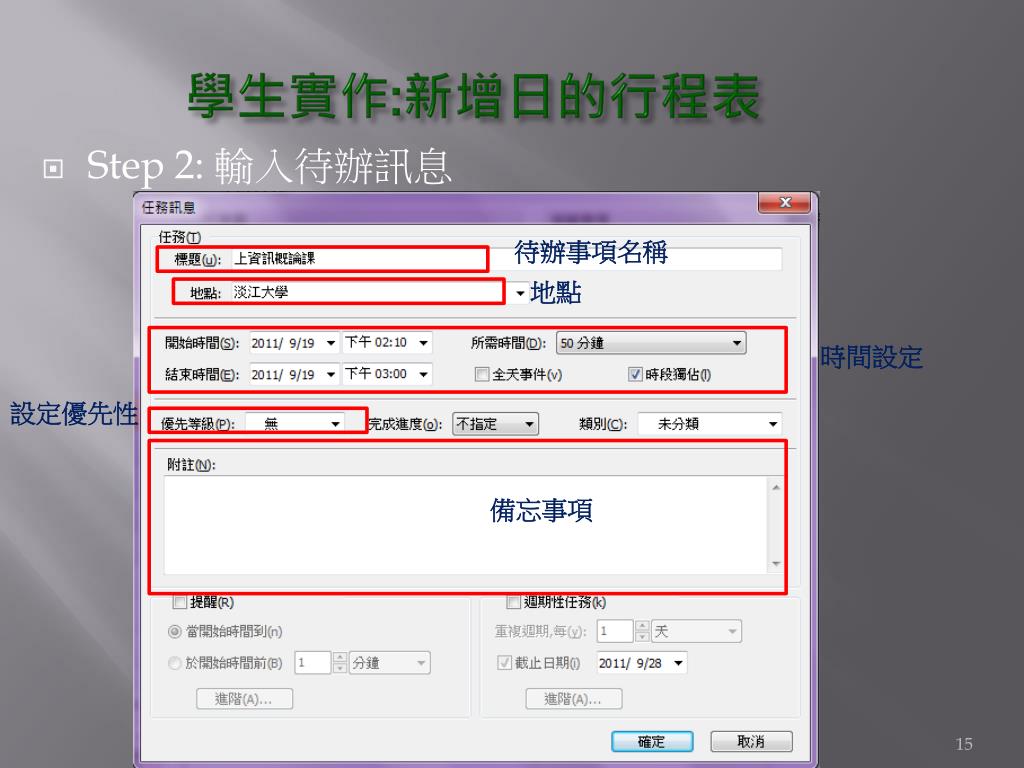
Task: Close the 任務訊息 dialog with X button
Action: (x=784, y=202)
